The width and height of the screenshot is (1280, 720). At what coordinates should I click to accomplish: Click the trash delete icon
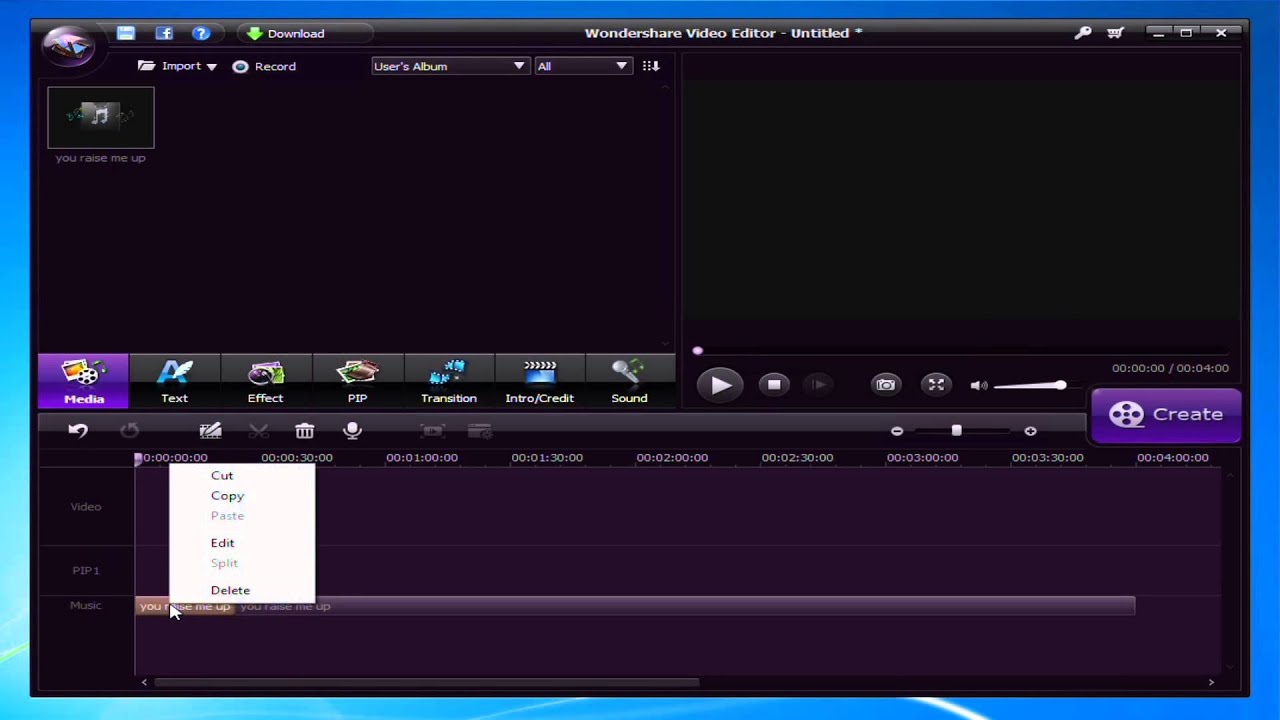(305, 431)
